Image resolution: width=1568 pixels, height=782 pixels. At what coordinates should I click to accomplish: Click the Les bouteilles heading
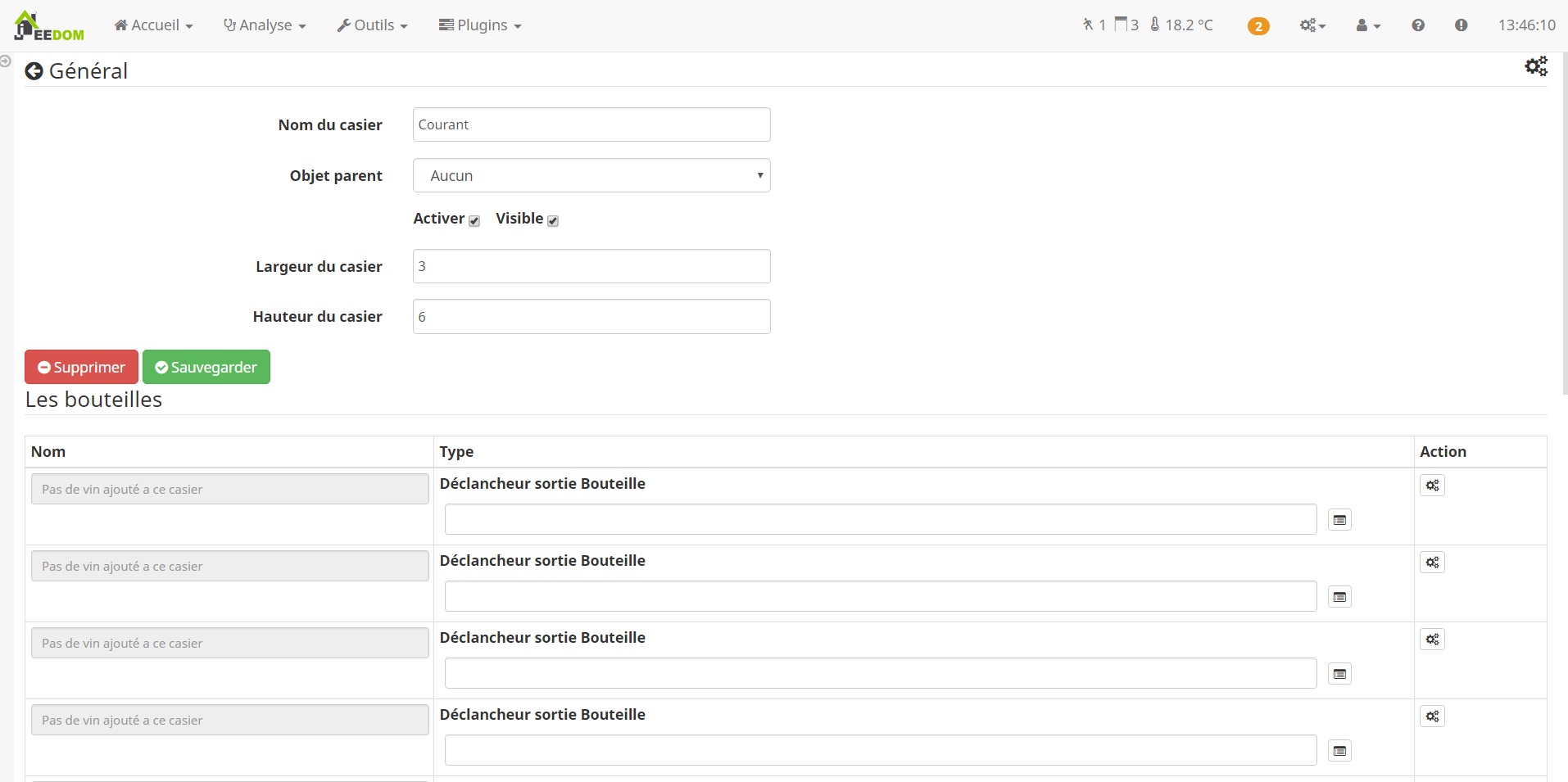(x=93, y=400)
